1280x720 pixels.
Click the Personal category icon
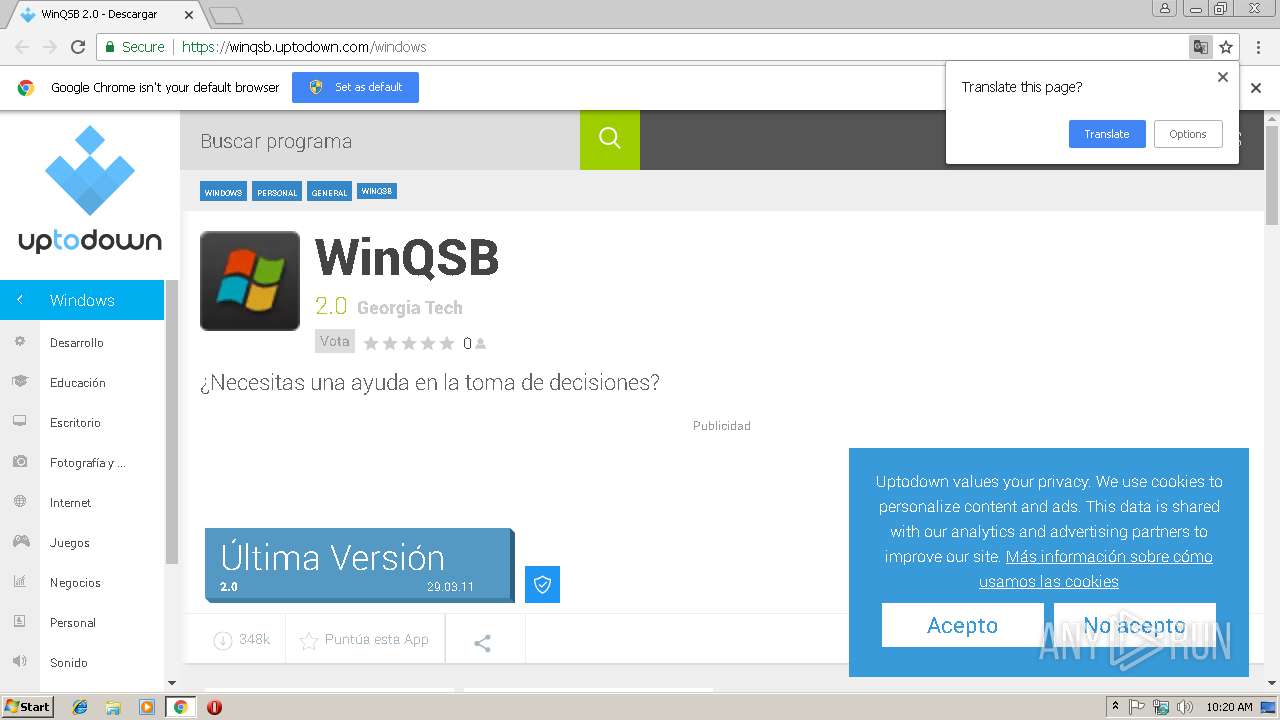[20, 622]
